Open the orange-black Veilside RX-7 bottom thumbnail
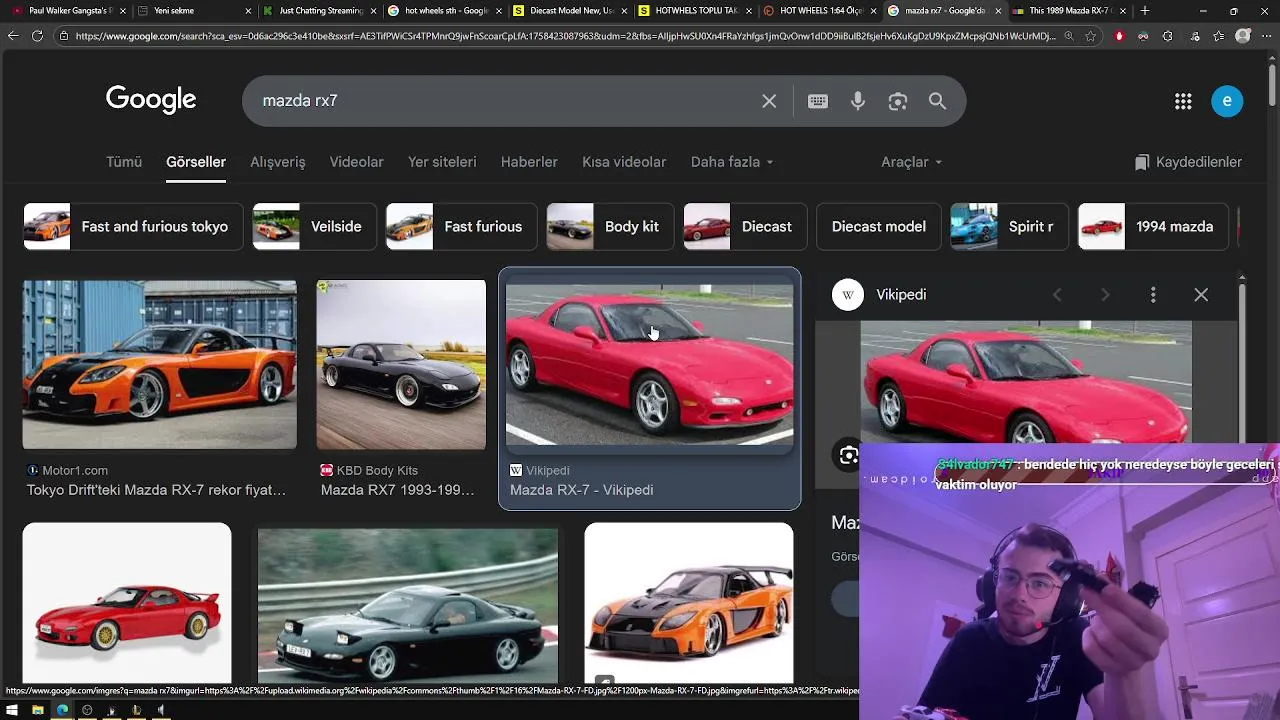 (x=689, y=603)
